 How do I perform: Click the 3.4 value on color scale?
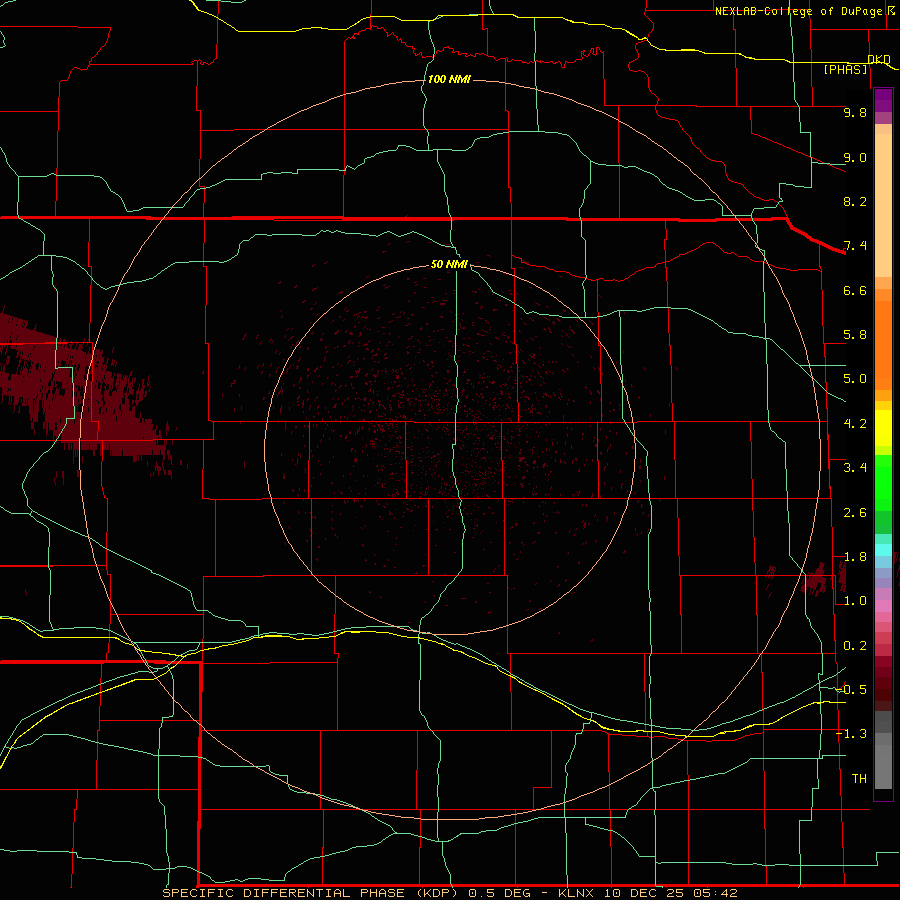[855, 468]
